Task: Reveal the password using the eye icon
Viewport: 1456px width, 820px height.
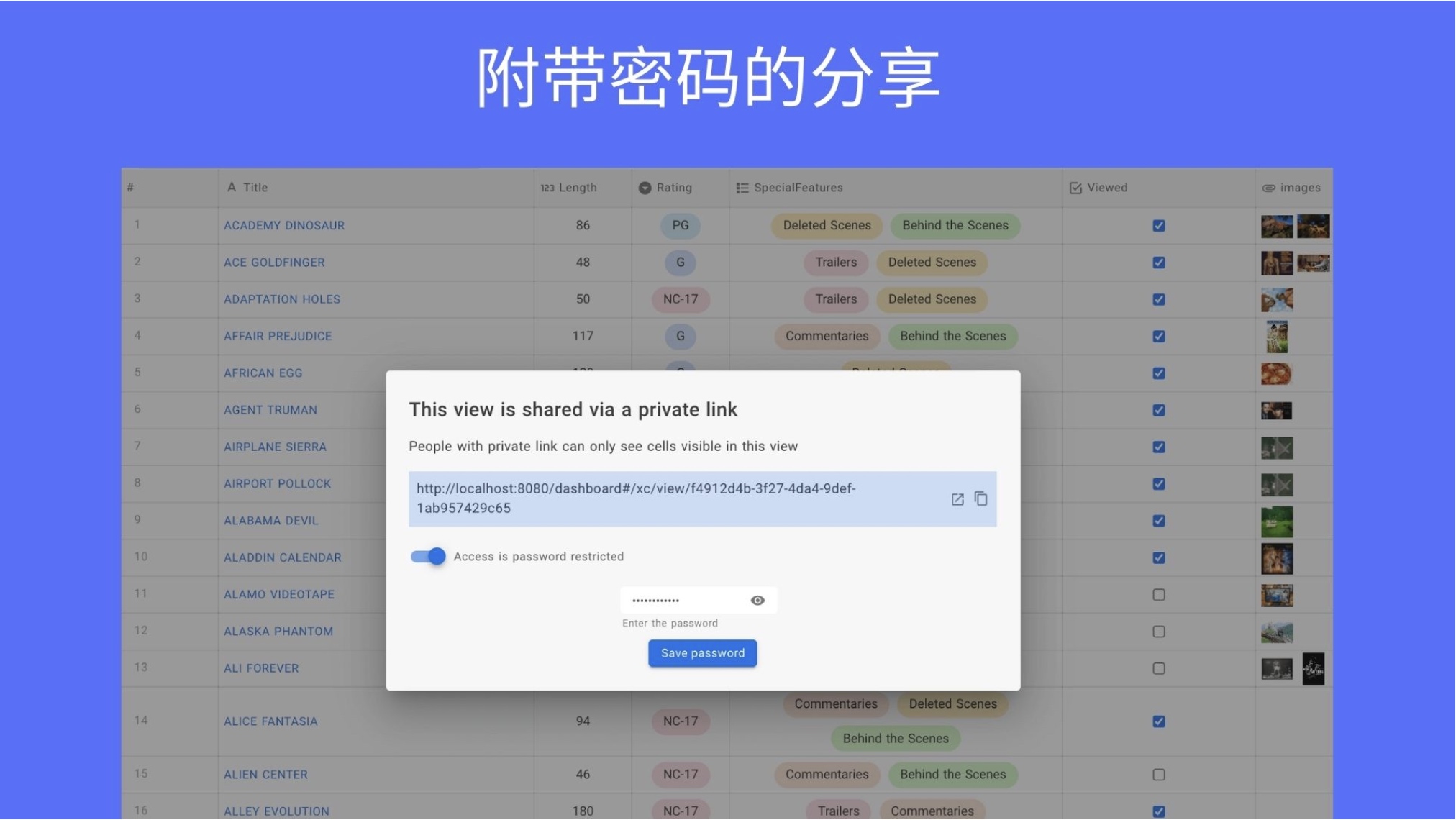Action: (x=757, y=600)
